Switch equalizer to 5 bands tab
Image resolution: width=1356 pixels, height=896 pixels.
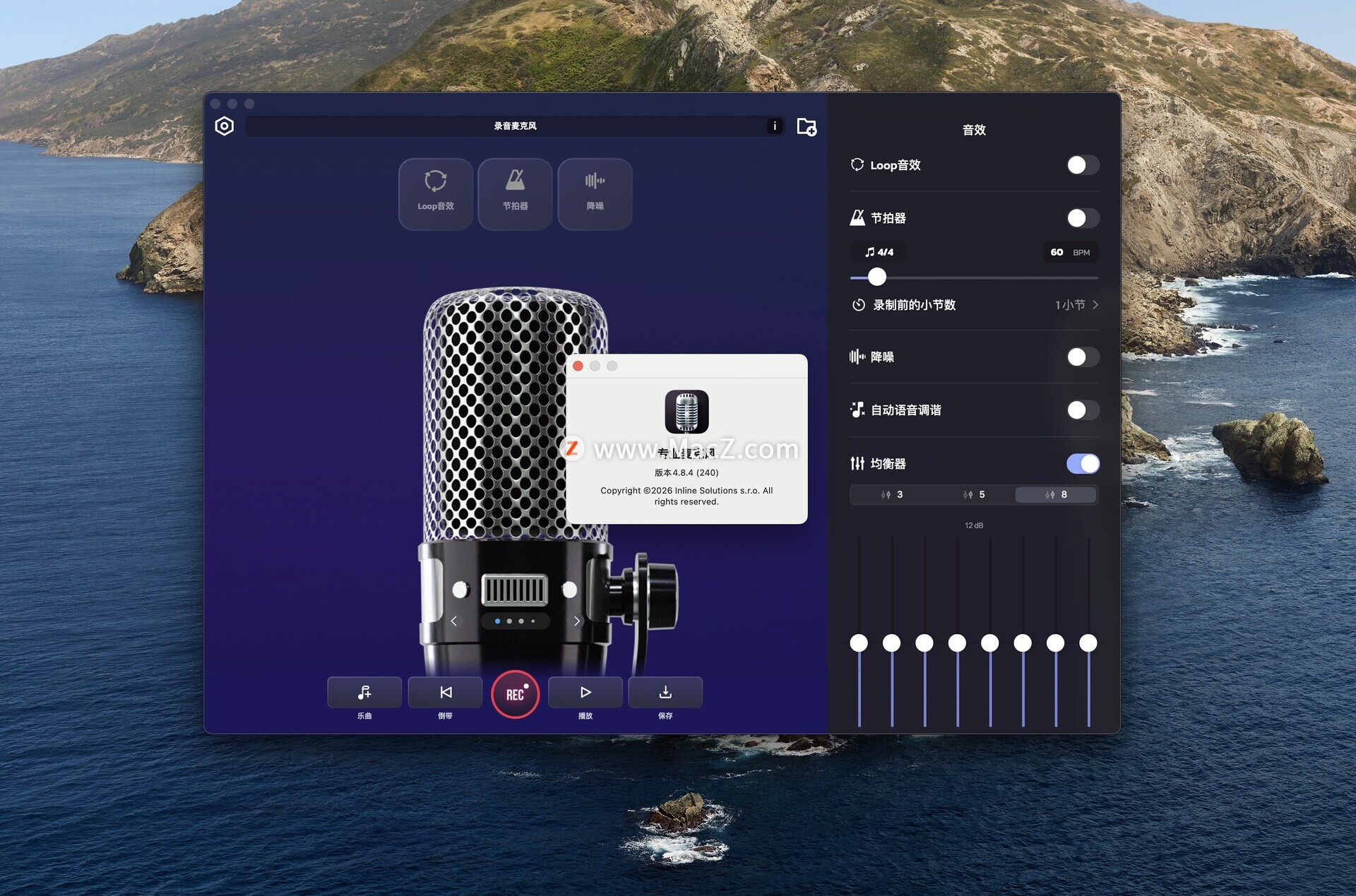[x=974, y=495]
